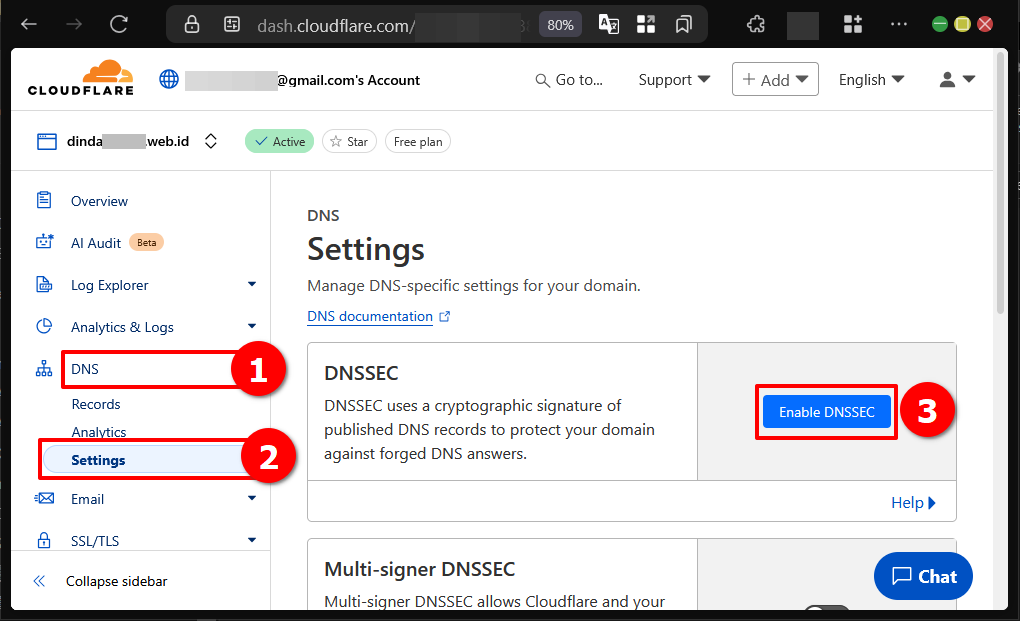
Task: Open the Chat support button
Action: click(923, 576)
